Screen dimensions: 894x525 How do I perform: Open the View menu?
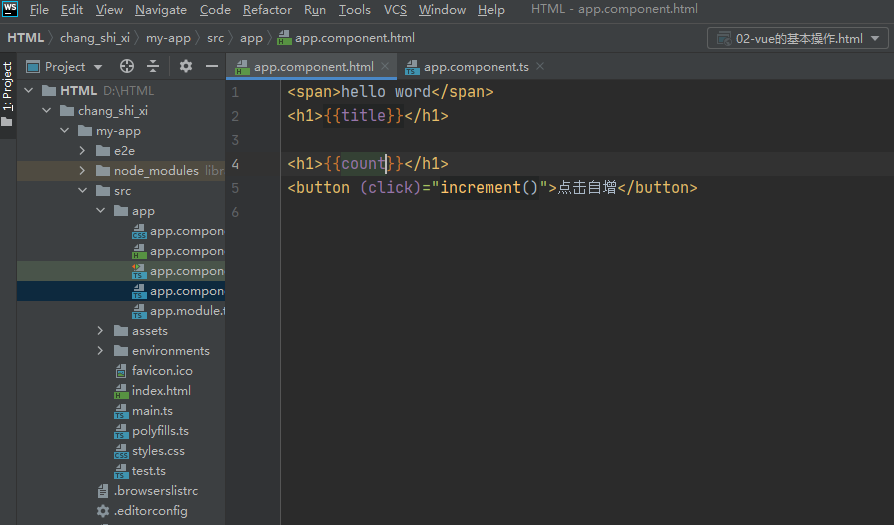[x=109, y=10]
